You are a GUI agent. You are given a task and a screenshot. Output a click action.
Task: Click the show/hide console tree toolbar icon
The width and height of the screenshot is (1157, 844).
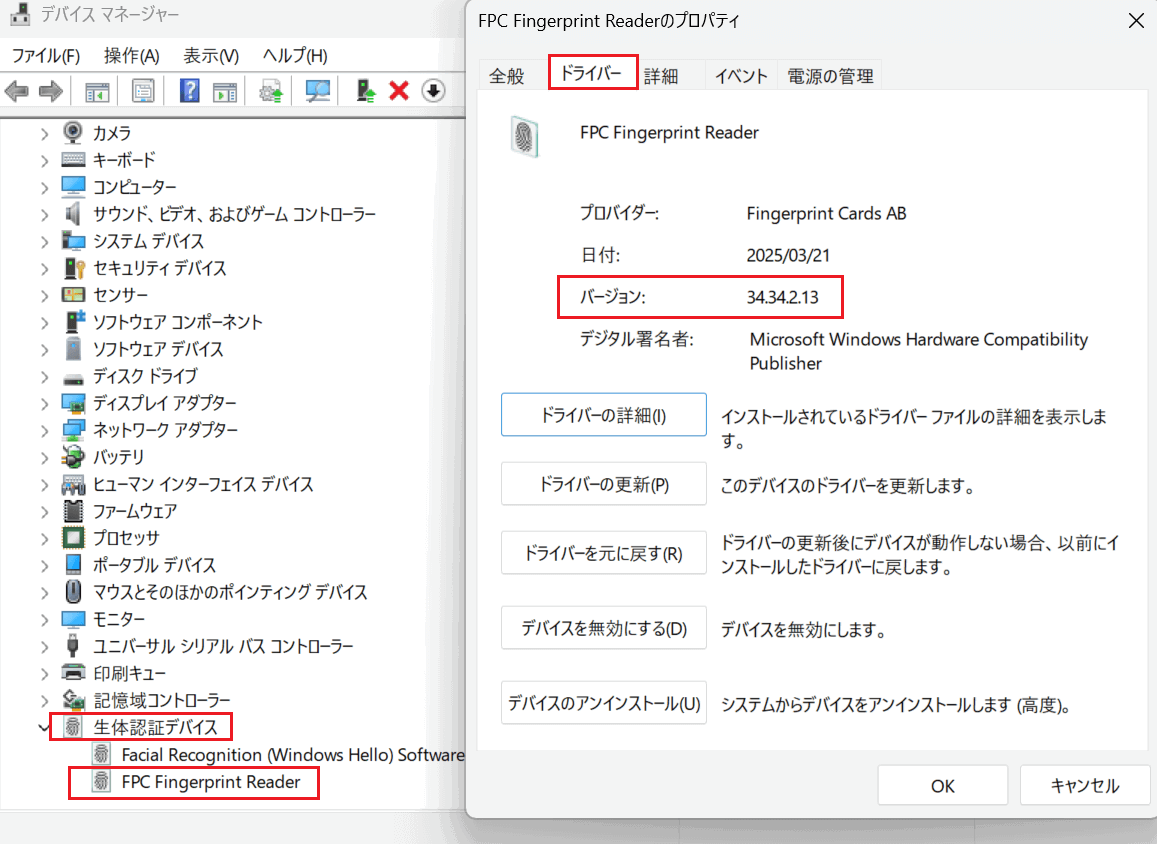[97, 92]
